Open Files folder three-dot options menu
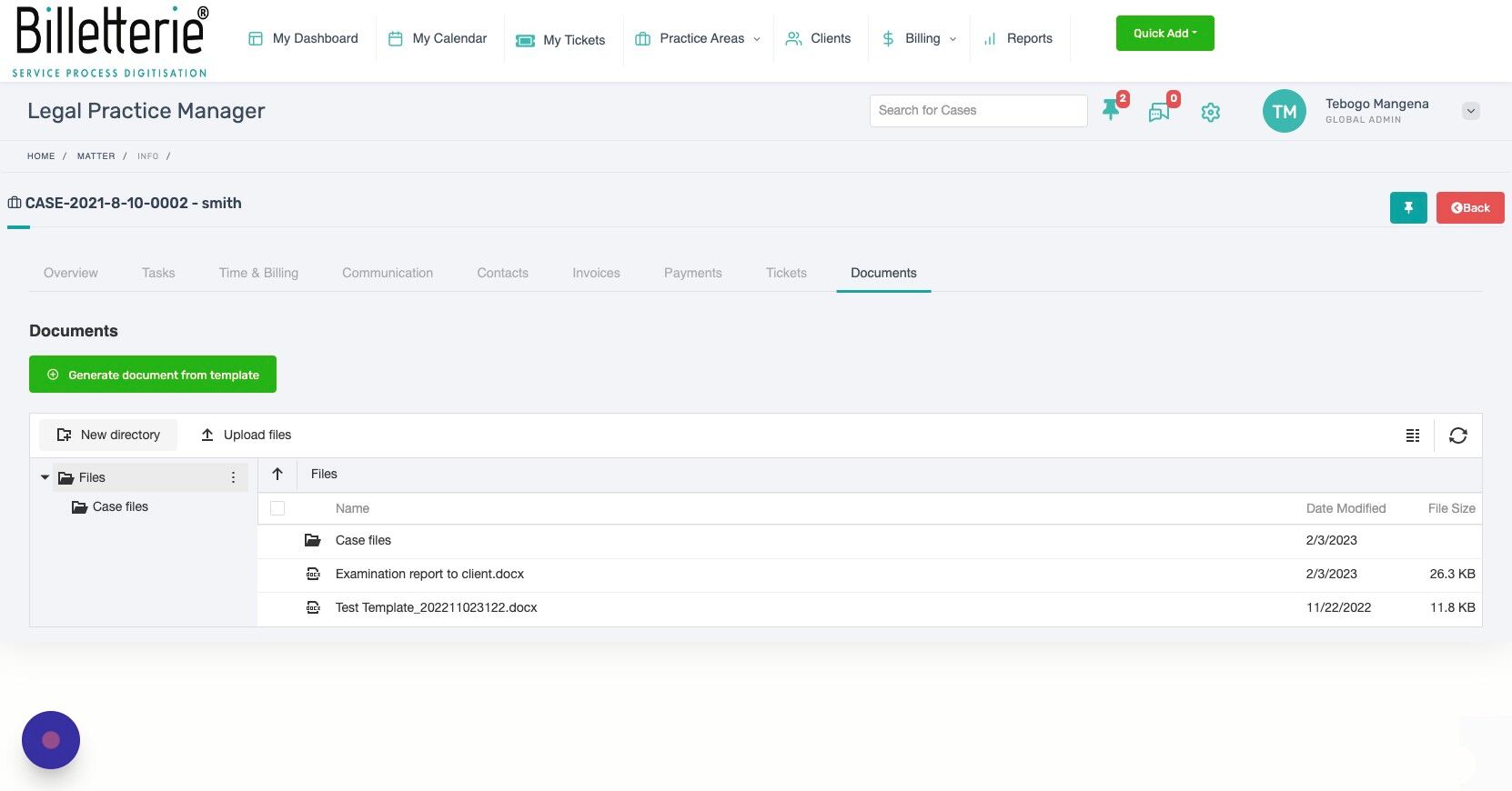The width and height of the screenshot is (1512, 791). click(233, 477)
